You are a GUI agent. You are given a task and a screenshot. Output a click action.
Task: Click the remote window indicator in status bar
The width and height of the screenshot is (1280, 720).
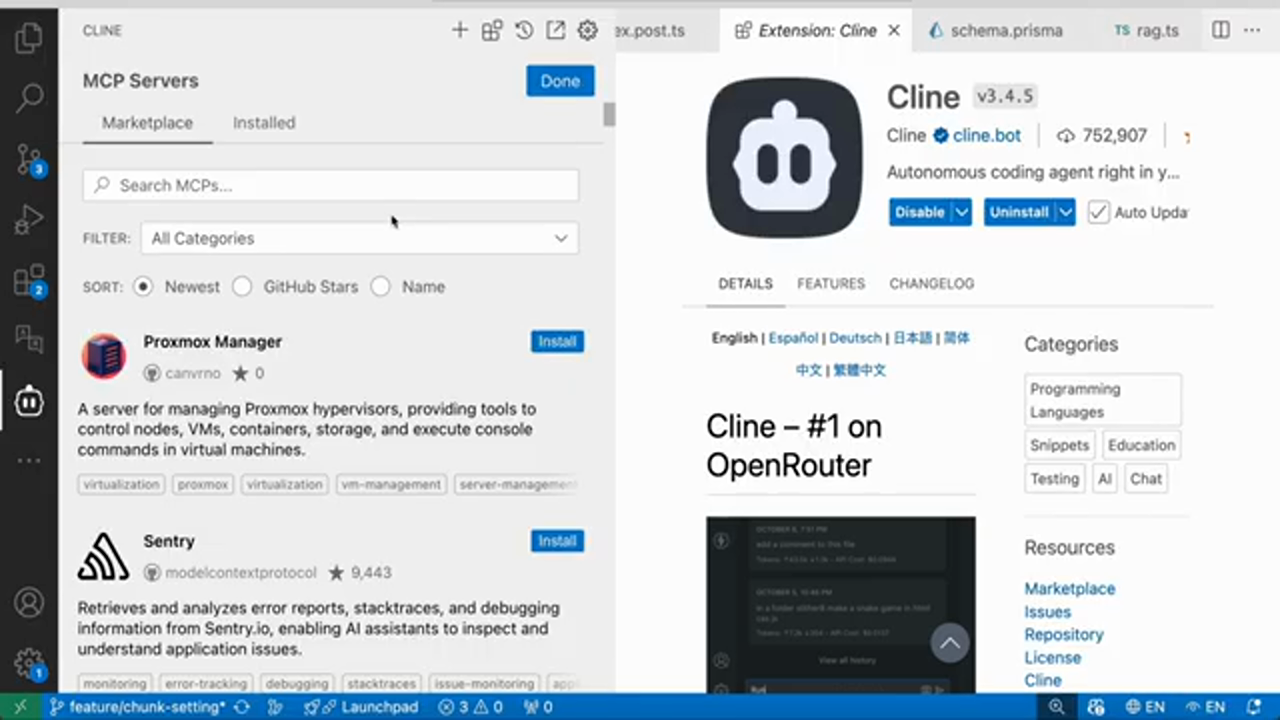click(20, 707)
